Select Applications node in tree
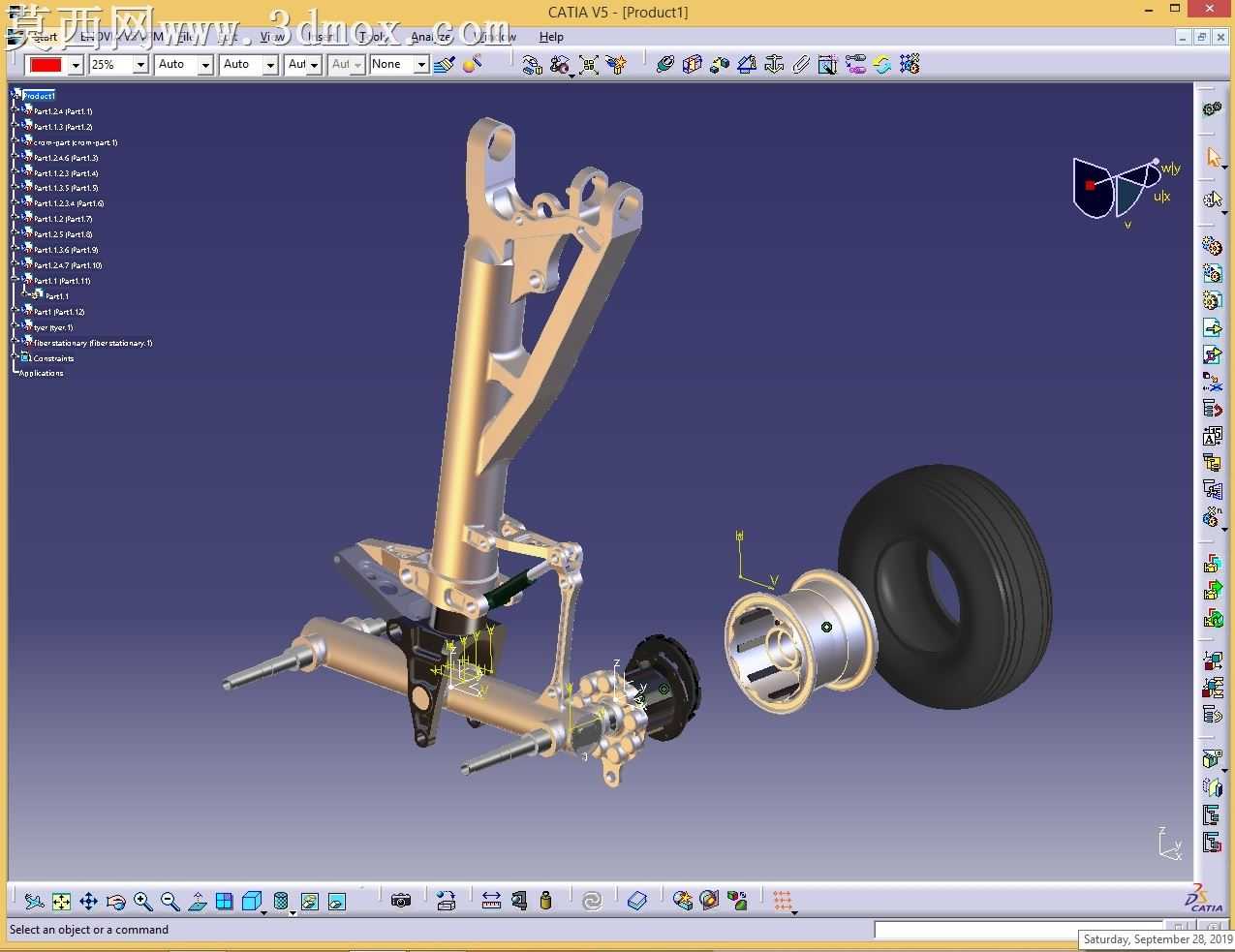1235x952 pixels. tap(42, 373)
